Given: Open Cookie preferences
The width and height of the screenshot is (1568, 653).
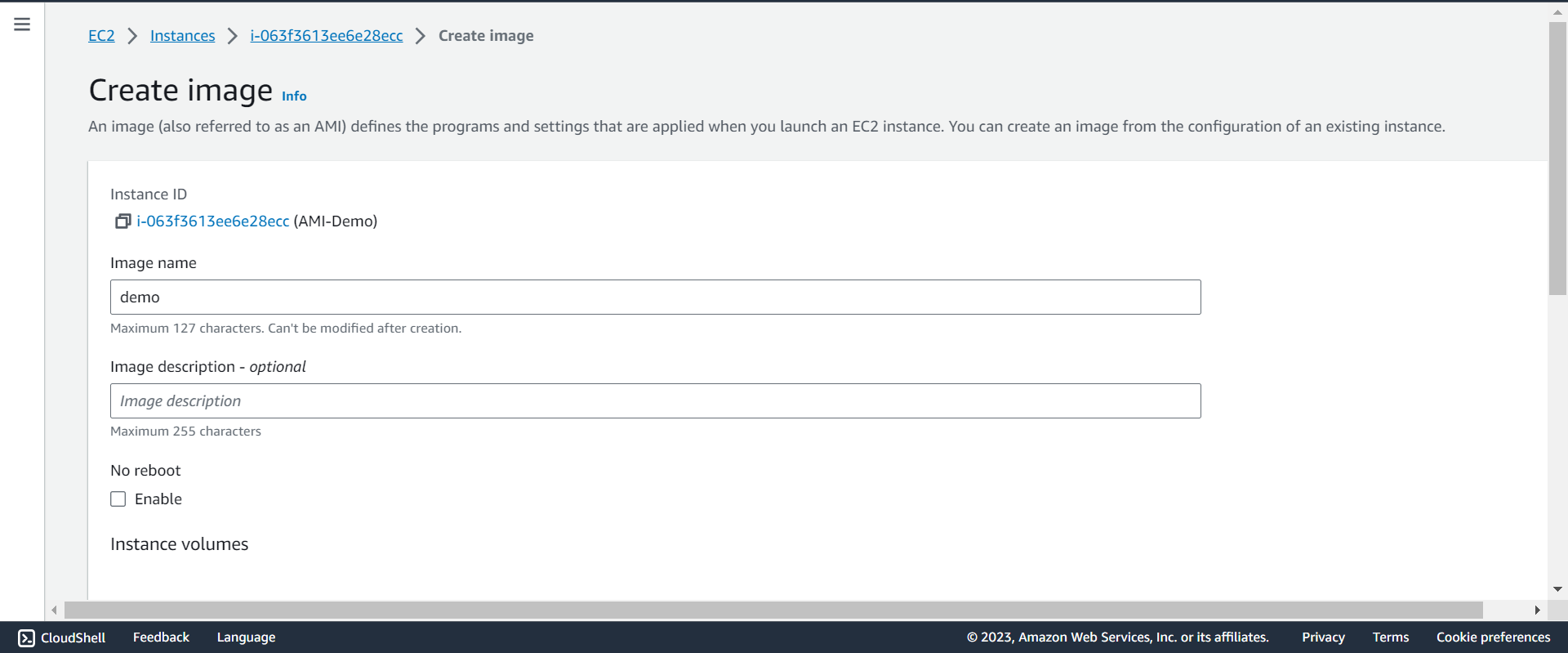Looking at the screenshot, I should pos(1494,637).
